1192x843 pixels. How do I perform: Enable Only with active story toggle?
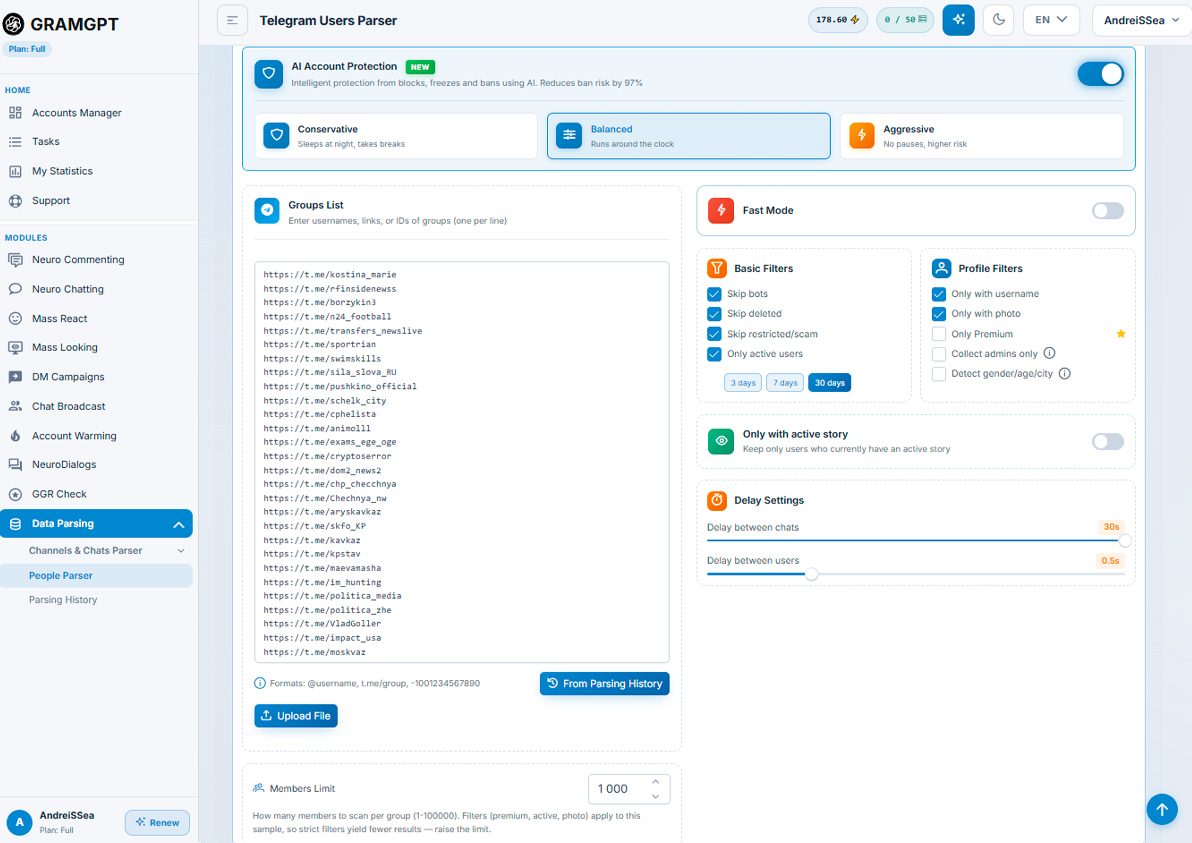1108,442
